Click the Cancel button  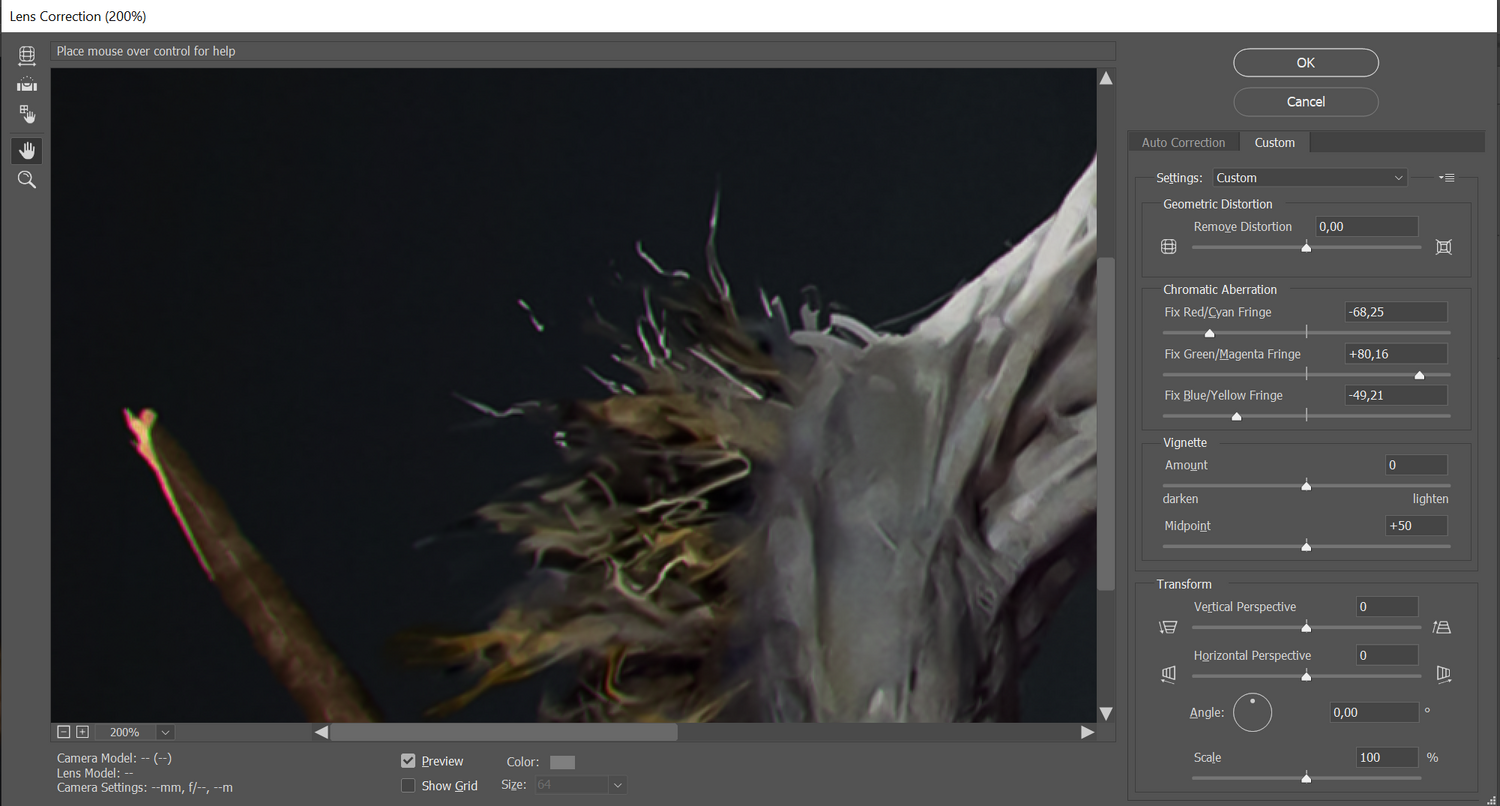click(x=1306, y=102)
